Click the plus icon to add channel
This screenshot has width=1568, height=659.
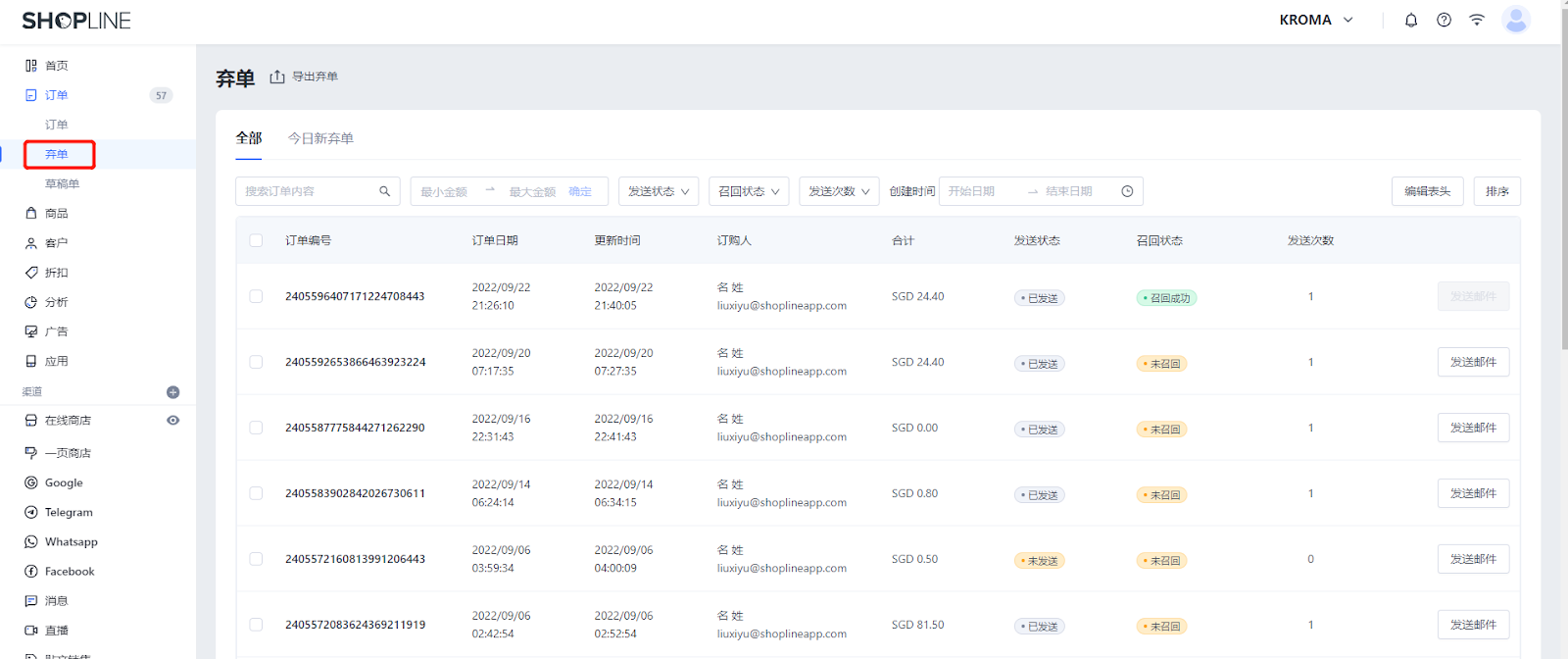click(x=172, y=392)
